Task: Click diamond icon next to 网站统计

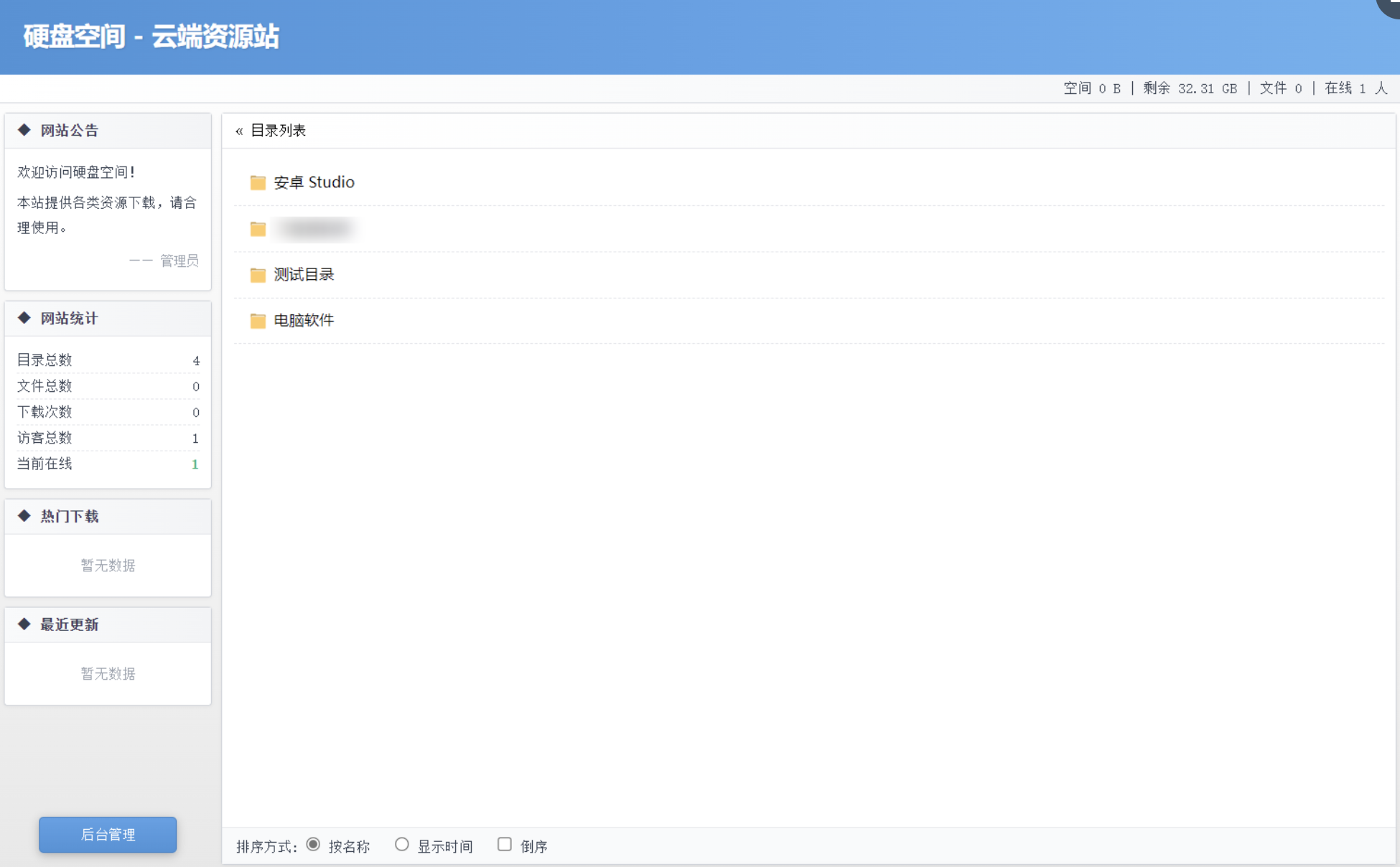Action: pos(24,318)
